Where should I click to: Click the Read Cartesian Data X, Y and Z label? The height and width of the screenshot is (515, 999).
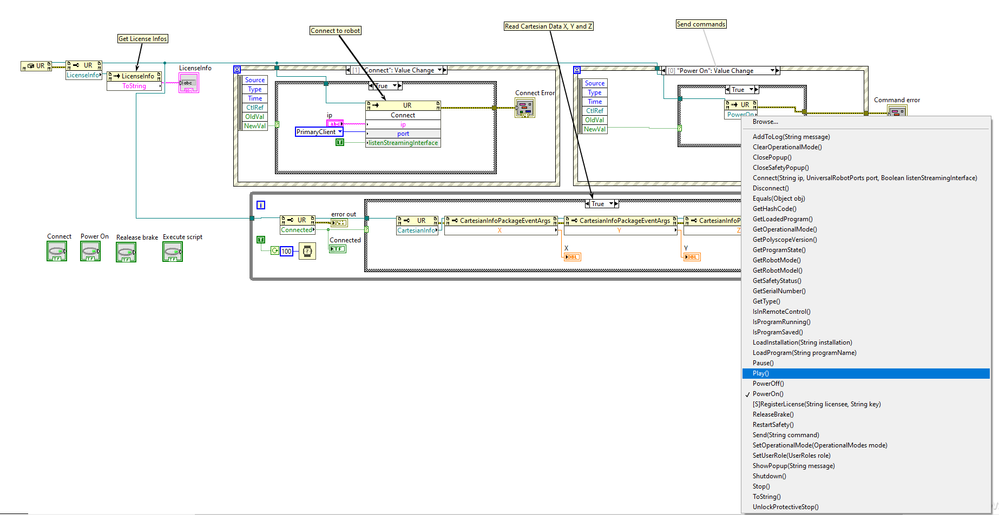pyautogui.click(x=549, y=26)
